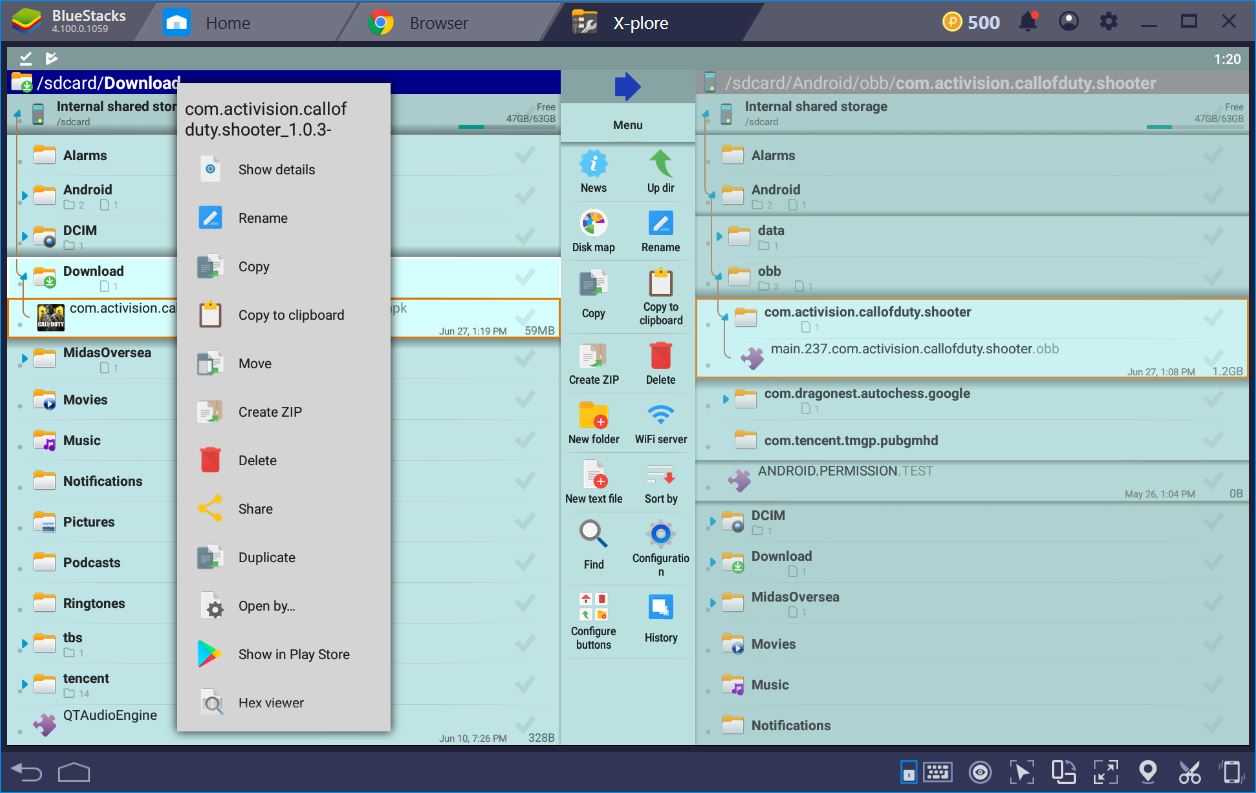Open Hex viewer from context menu

pyautogui.click(x=284, y=703)
